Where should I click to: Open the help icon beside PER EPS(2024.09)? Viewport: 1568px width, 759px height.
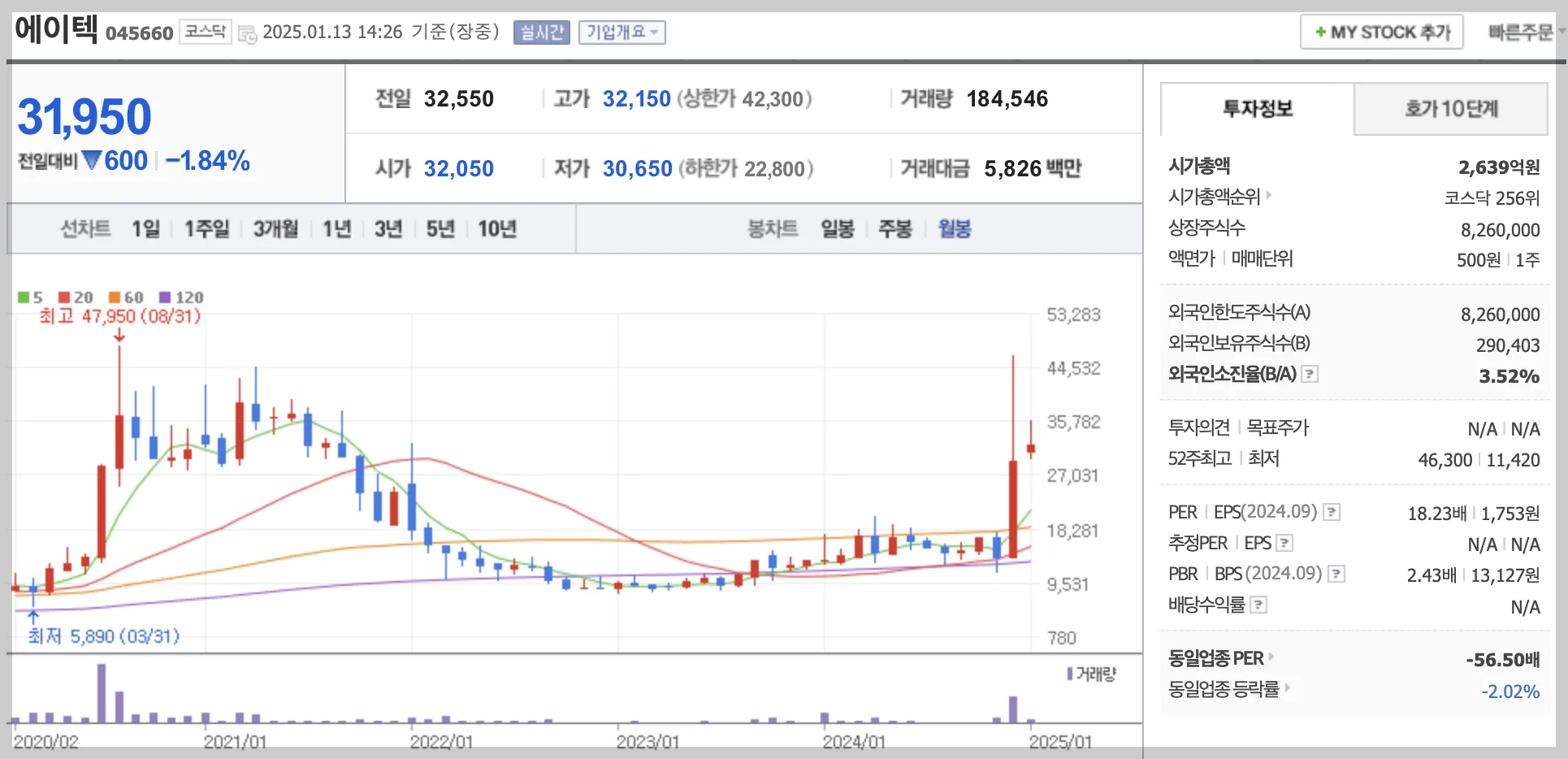click(x=1332, y=512)
